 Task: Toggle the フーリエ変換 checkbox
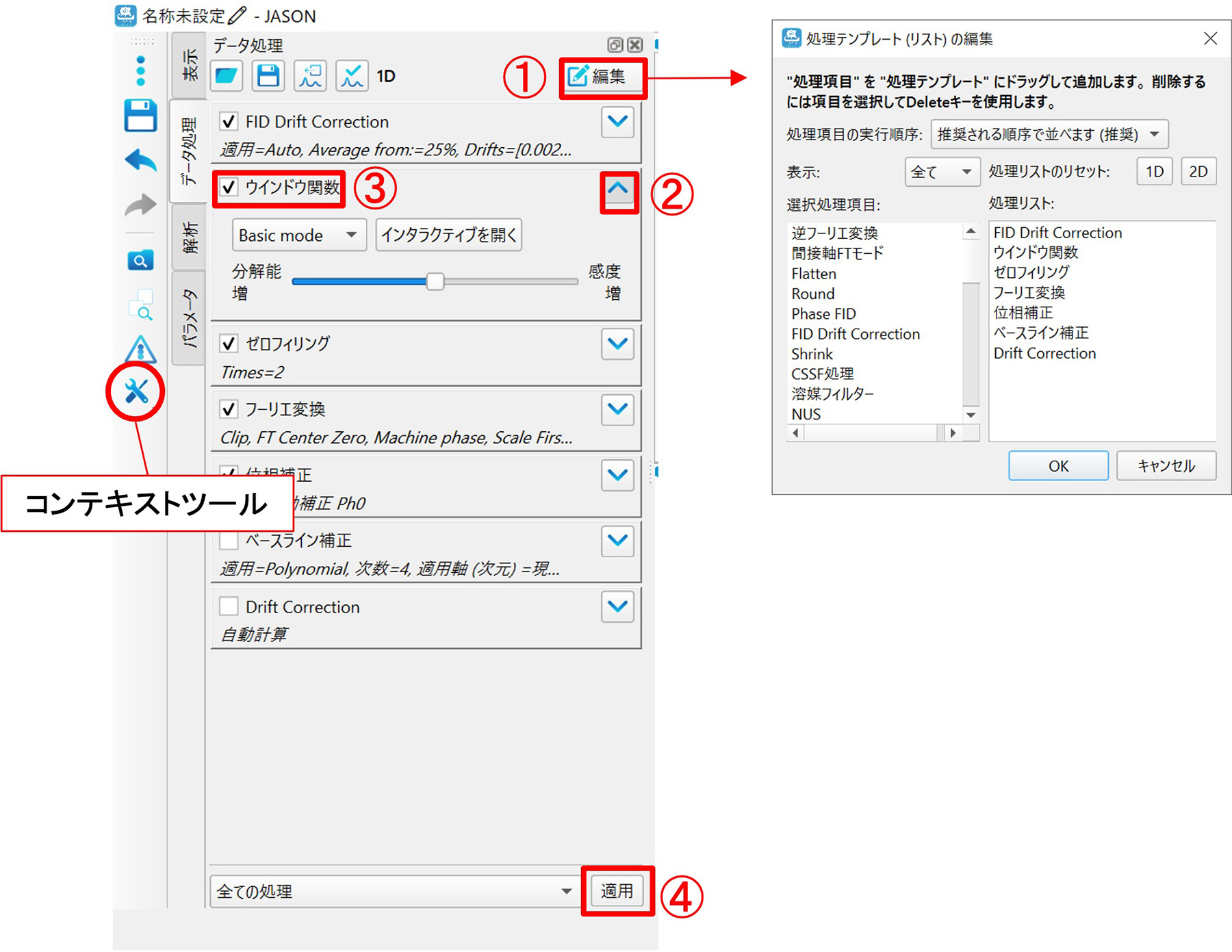coord(229,409)
